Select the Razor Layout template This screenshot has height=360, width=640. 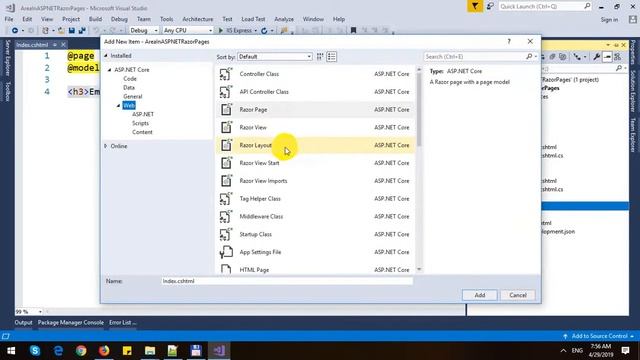(315, 145)
